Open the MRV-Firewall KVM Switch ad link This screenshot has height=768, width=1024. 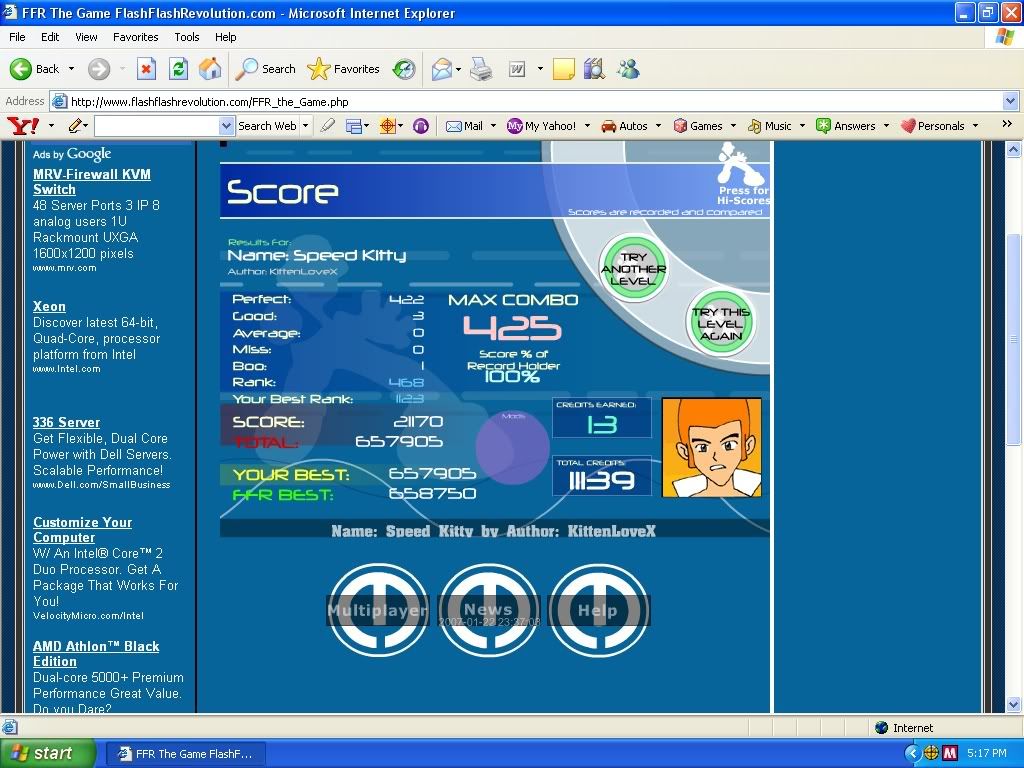tap(91, 181)
